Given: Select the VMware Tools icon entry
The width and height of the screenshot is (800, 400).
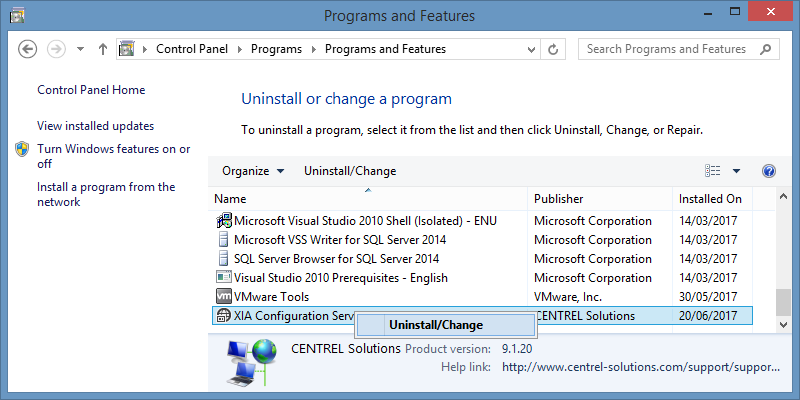Looking at the screenshot, I should [223, 296].
